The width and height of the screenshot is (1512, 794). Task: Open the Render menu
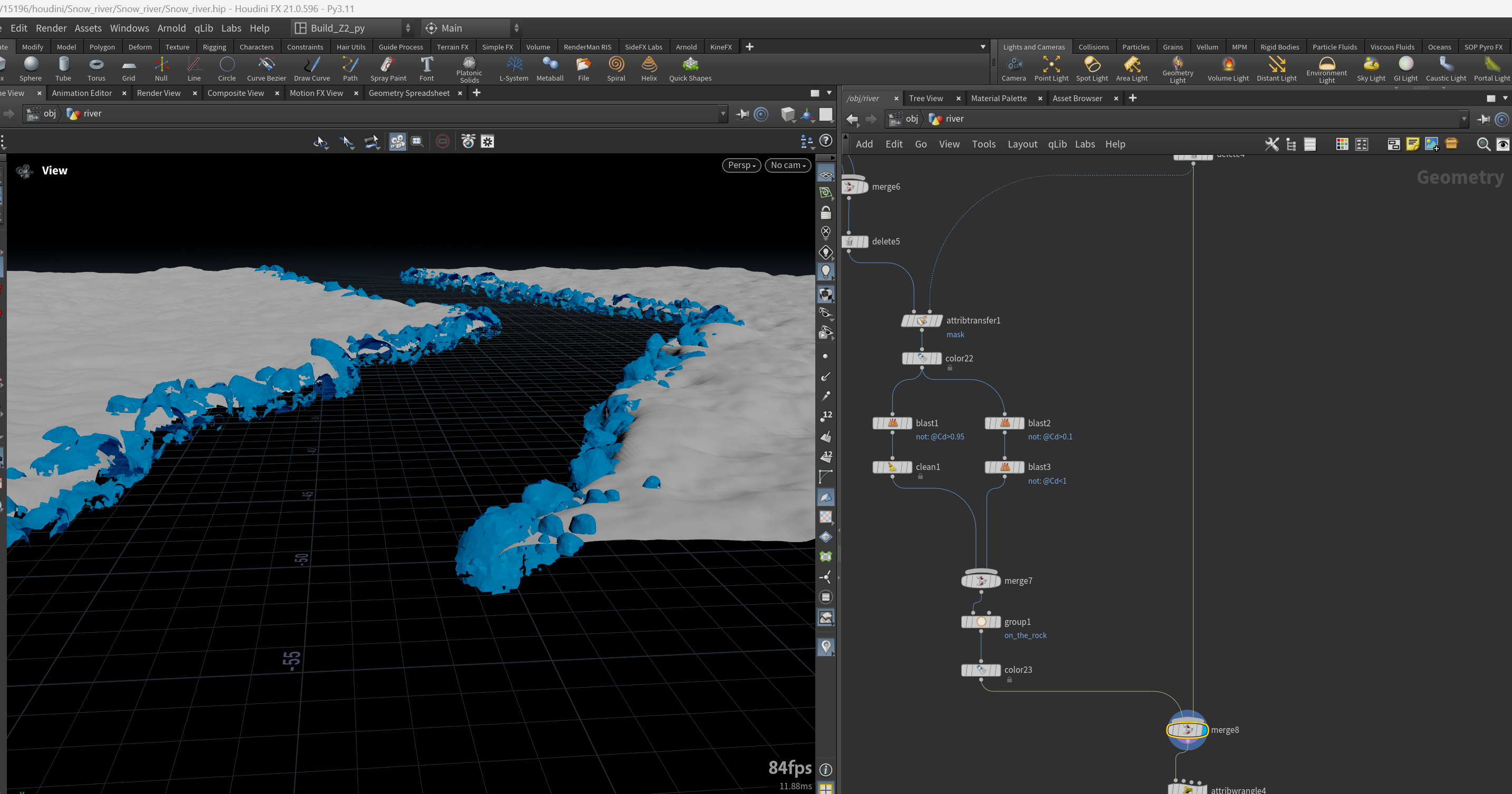click(x=51, y=28)
